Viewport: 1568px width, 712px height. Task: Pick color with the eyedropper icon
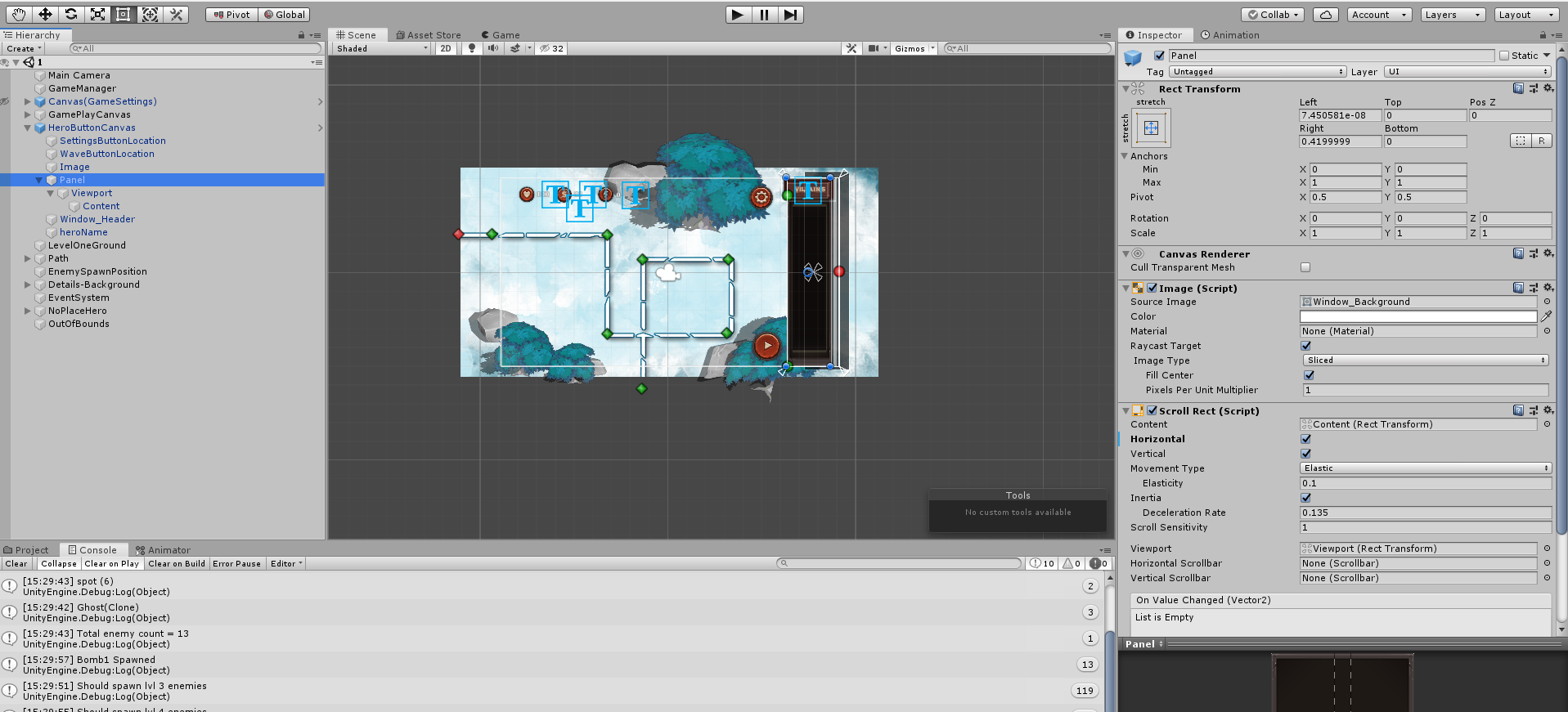(1546, 316)
